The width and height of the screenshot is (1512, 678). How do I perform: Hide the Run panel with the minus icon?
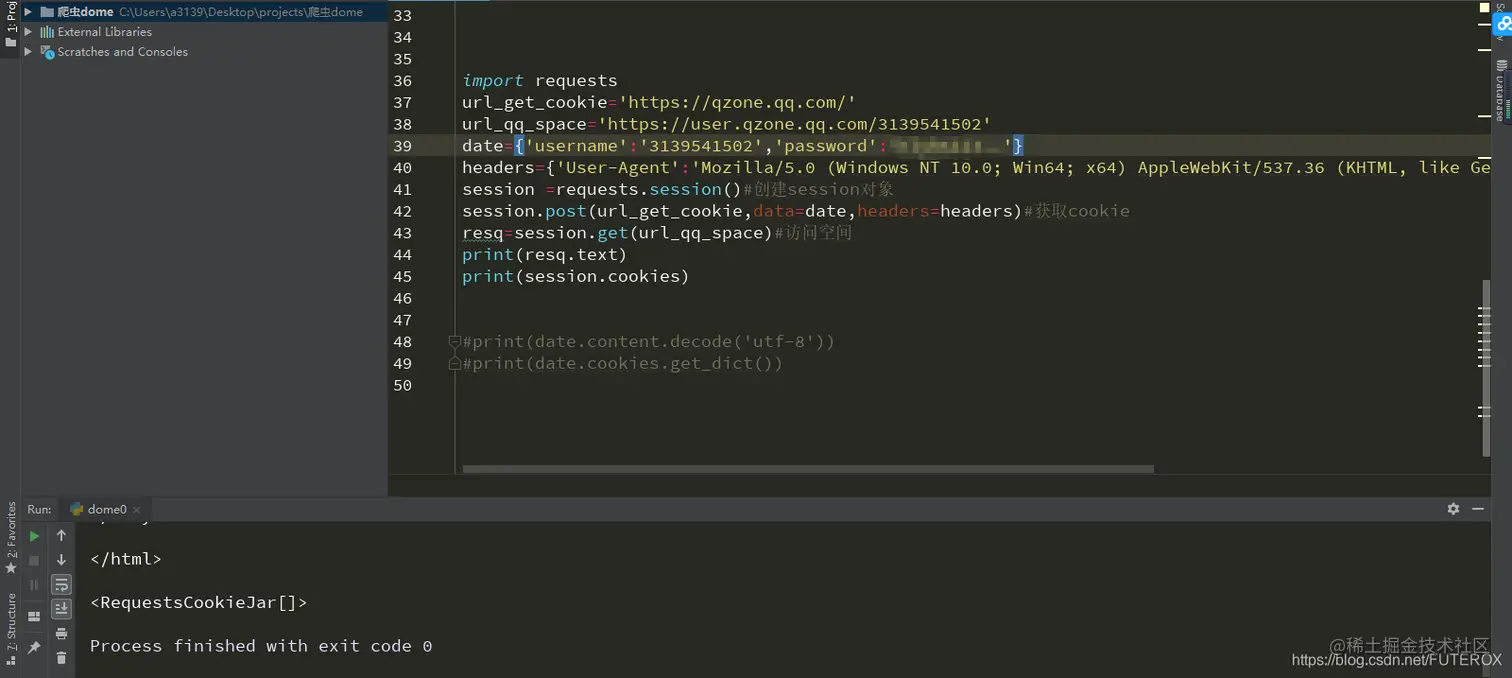(x=1478, y=509)
